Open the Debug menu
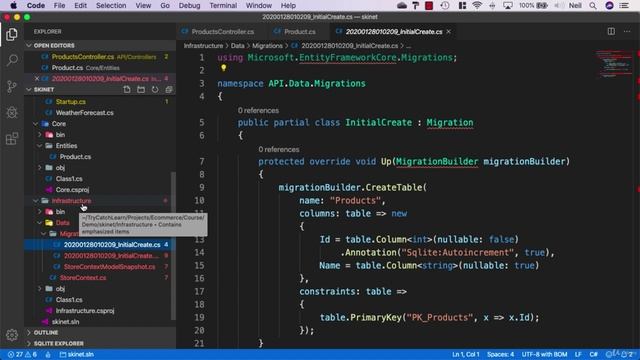 coord(189,5)
